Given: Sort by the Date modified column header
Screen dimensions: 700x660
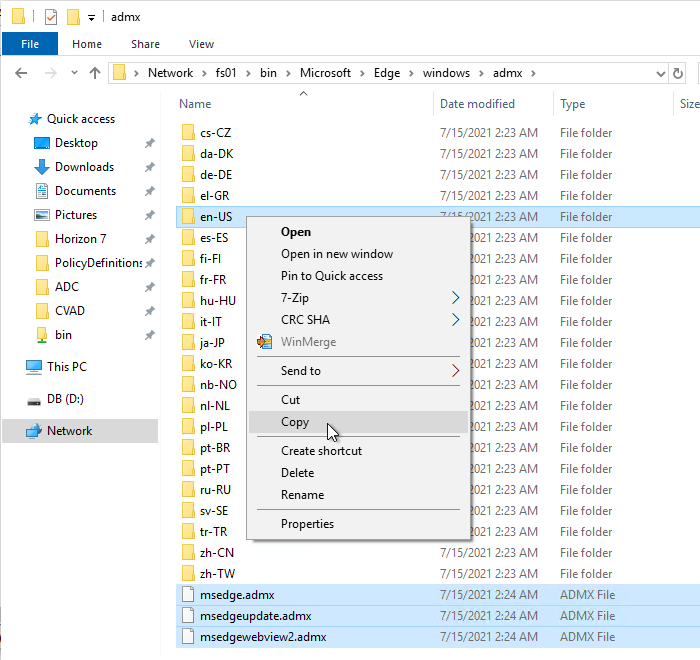Looking at the screenshot, I should (477, 104).
